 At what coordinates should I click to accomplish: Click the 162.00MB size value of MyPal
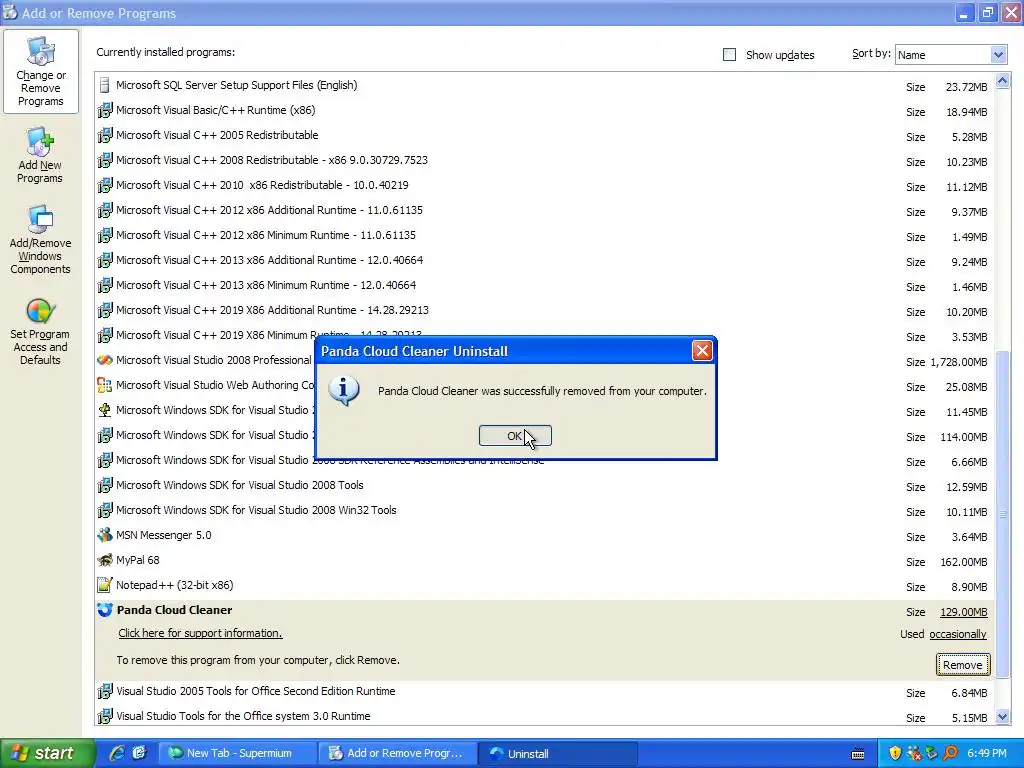click(963, 562)
